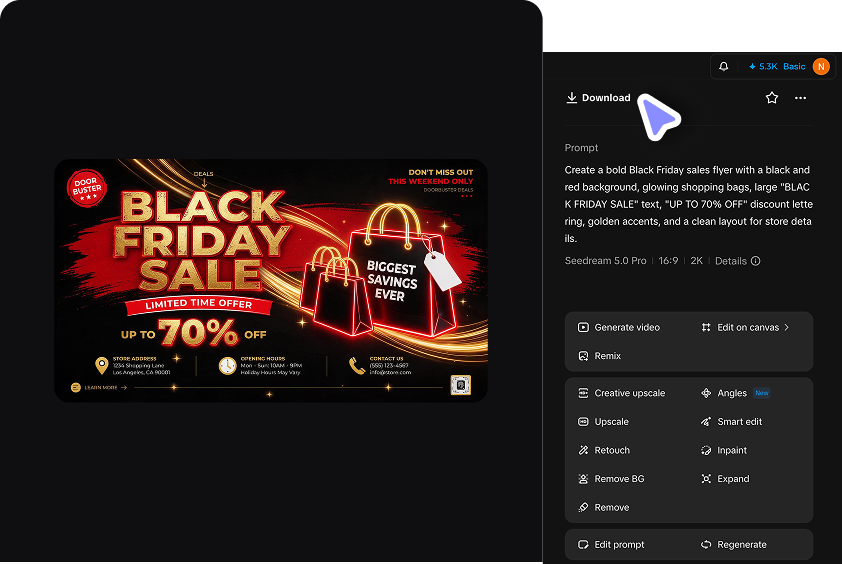The image size is (842, 564).
Task: Click the Smart edit wand icon
Action: (x=706, y=422)
